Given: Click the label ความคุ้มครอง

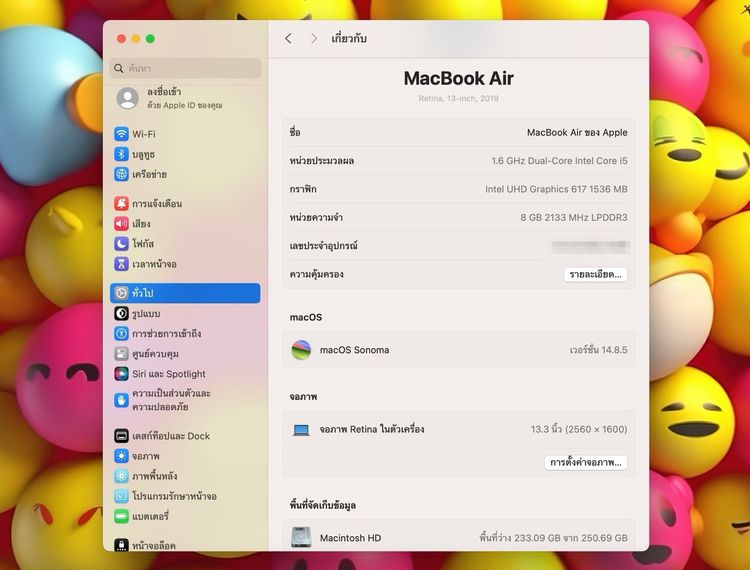Looking at the screenshot, I should (317, 274).
